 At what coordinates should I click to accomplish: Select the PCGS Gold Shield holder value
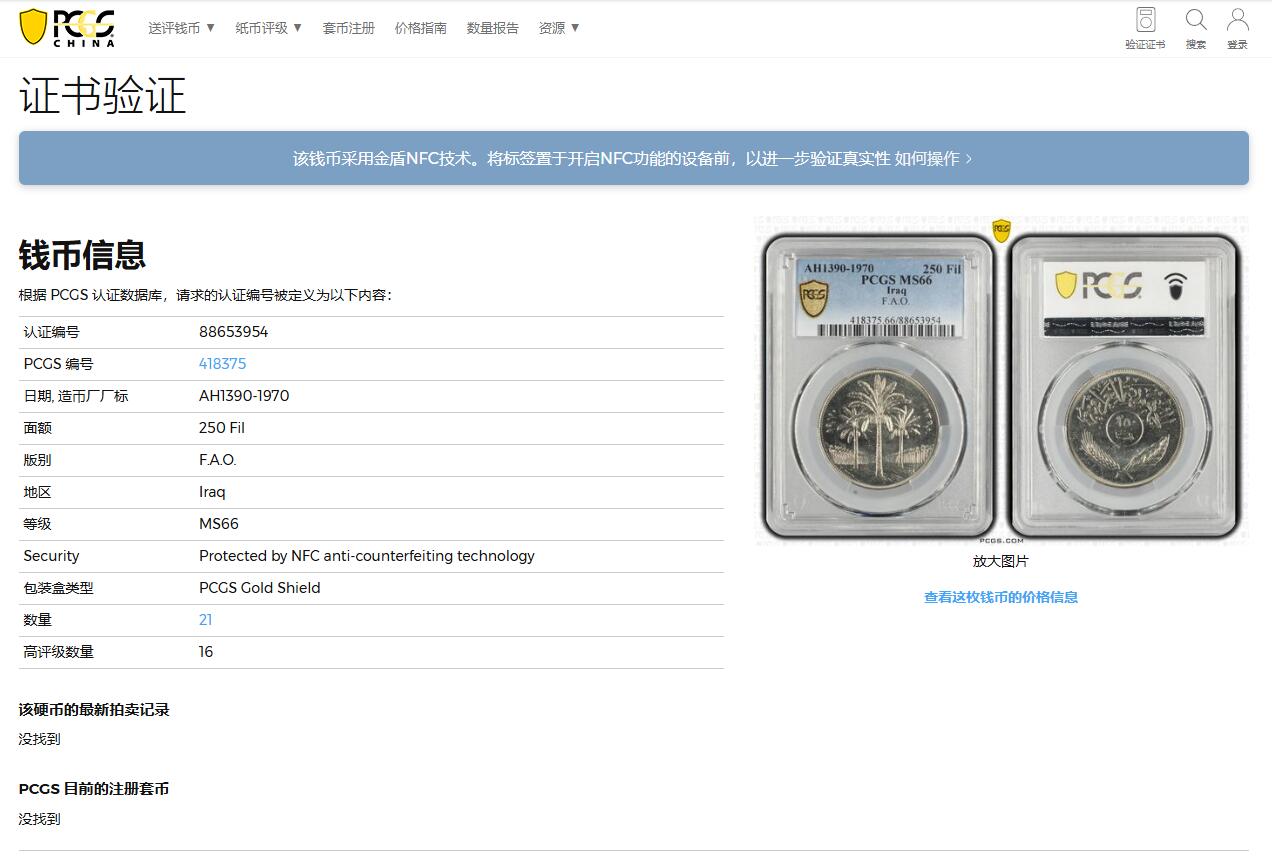(260, 588)
